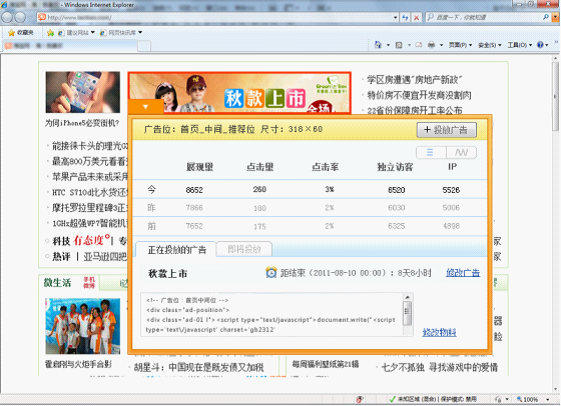Click the refresh icon in address bar

tap(405, 17)
